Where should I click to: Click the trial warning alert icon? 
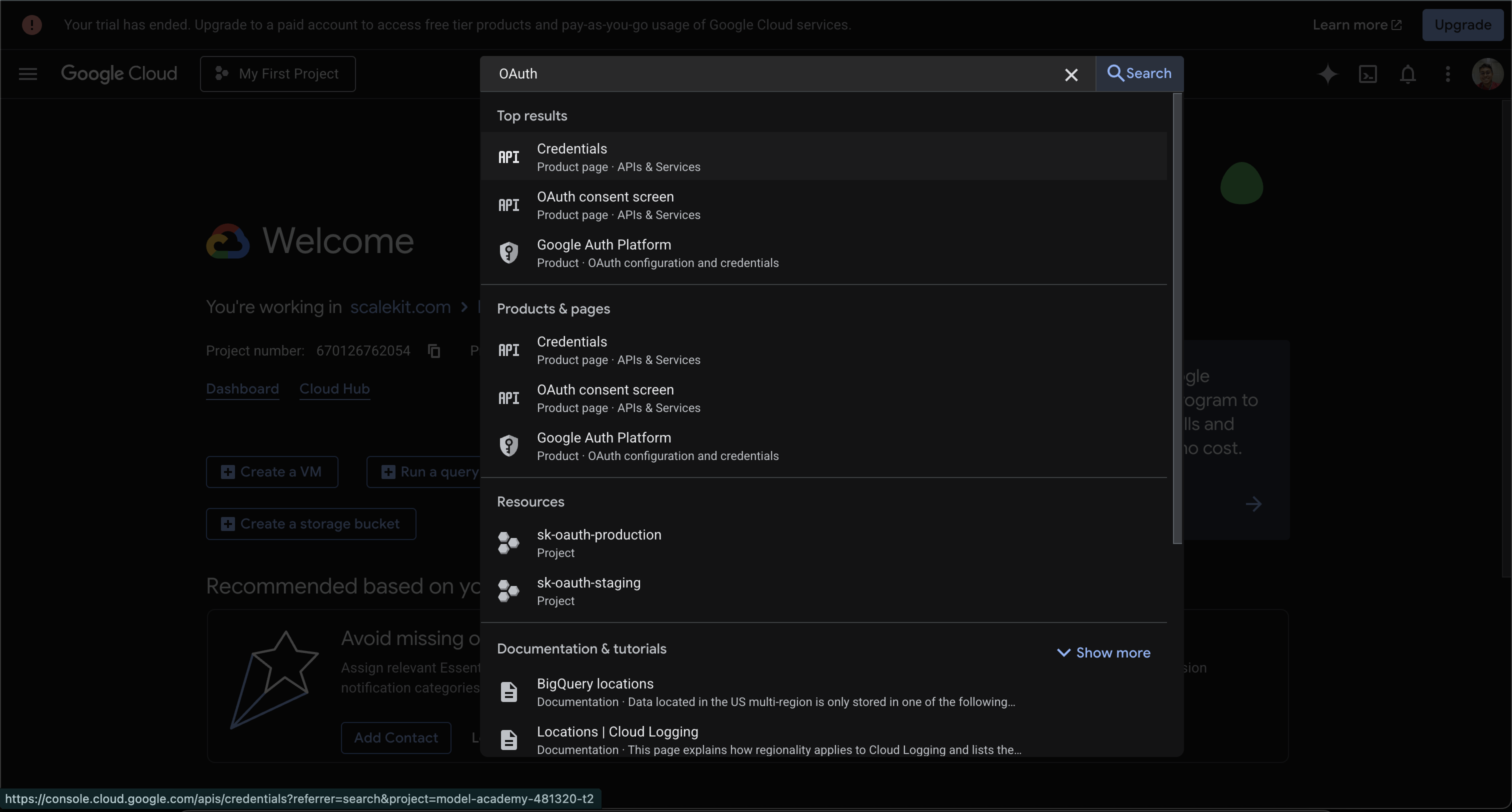click(x=31, y=24)
